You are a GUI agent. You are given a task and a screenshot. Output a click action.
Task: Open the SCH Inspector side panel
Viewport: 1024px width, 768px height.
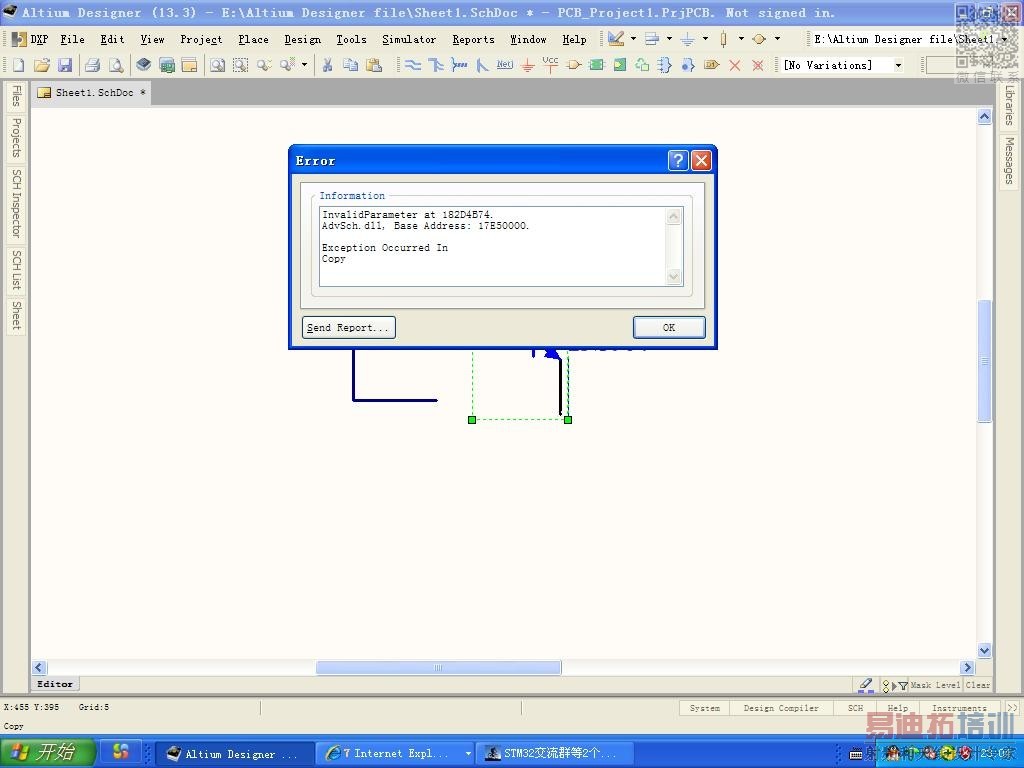[x=16, y=203]
